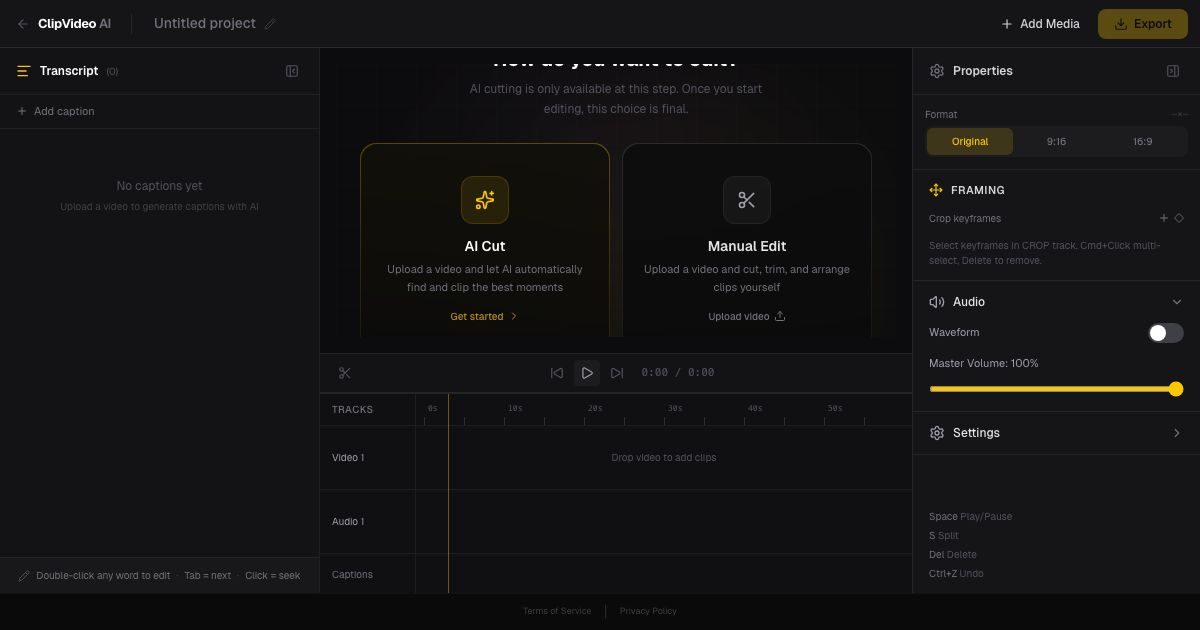1200x630 pixels.
Task: Click Get started on AI Cut
Action: coord(484,316)
